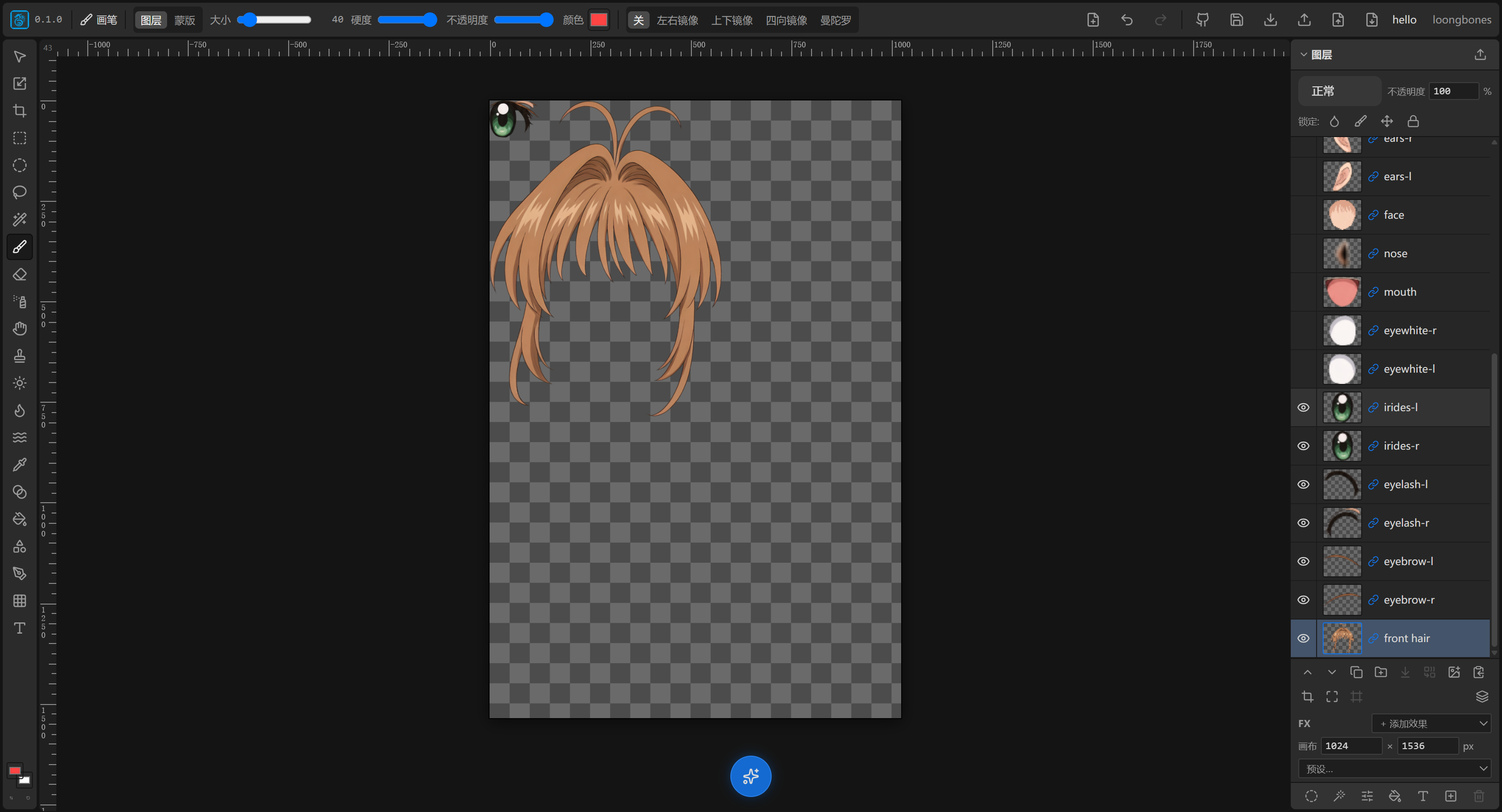Open the GitHub icon link
Screen dimensions: 1502x812
[1202, 20]
